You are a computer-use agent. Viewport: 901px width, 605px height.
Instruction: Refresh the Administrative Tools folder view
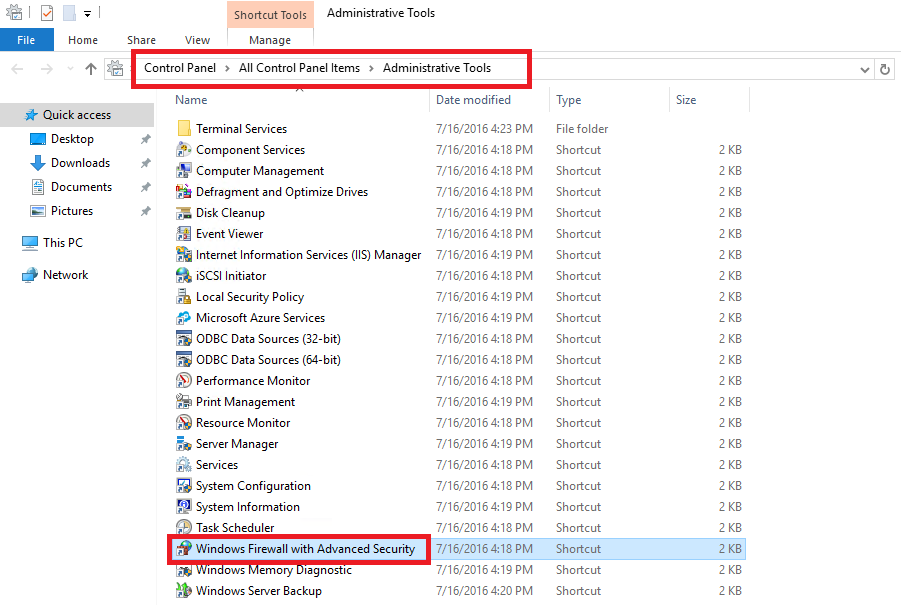click(x=885, y=70)
